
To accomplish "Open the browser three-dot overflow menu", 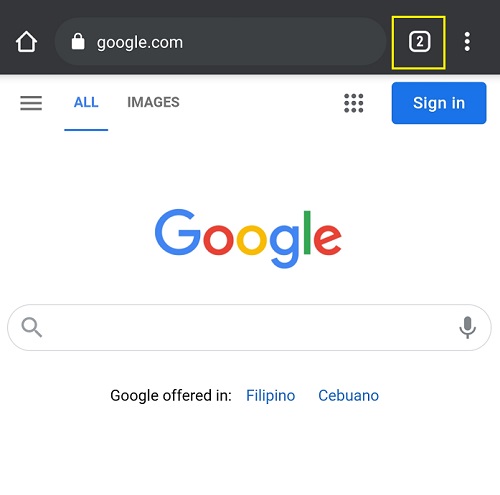I will point(467,42).
